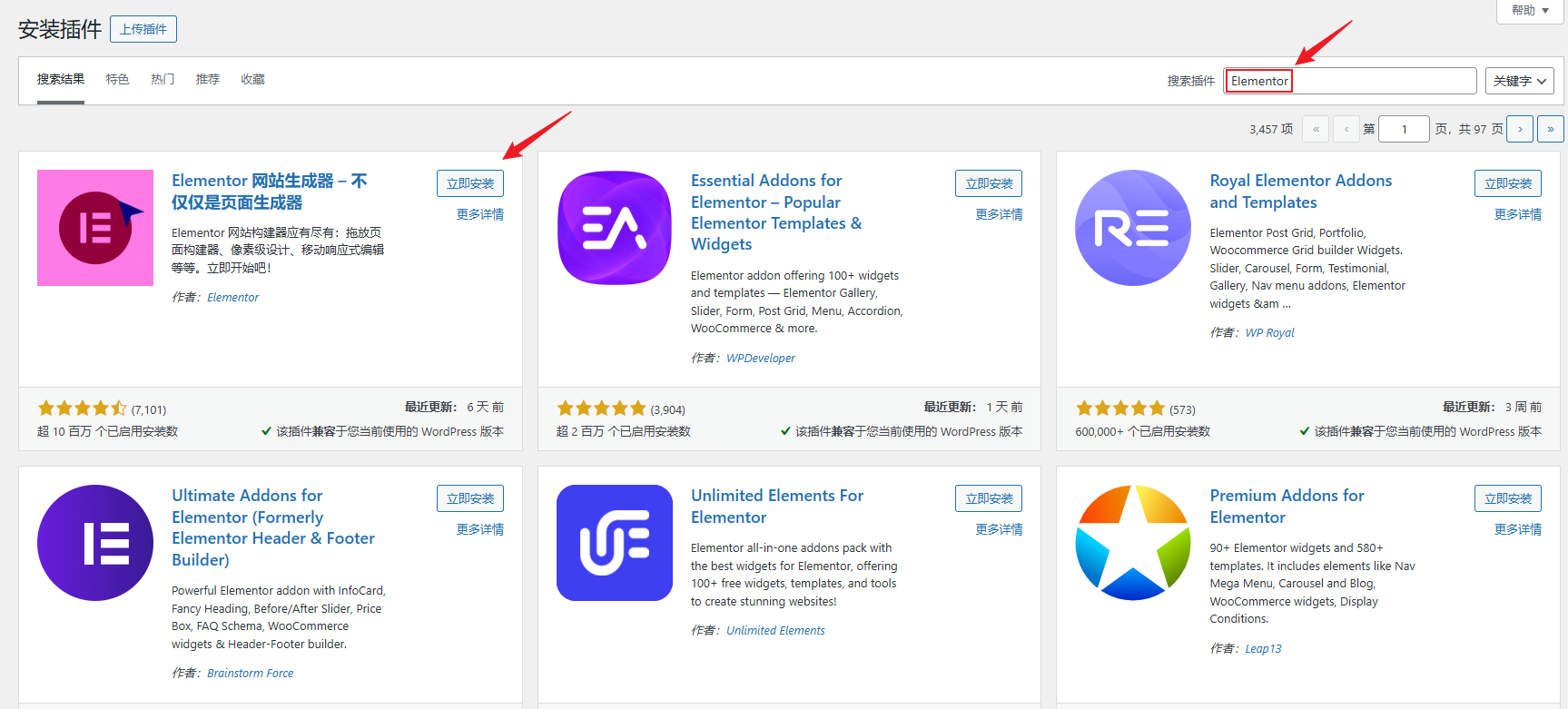Switch to the 热门 tab
The image size is (1568, 709).
pyautogui.click(x=163, y=80)
